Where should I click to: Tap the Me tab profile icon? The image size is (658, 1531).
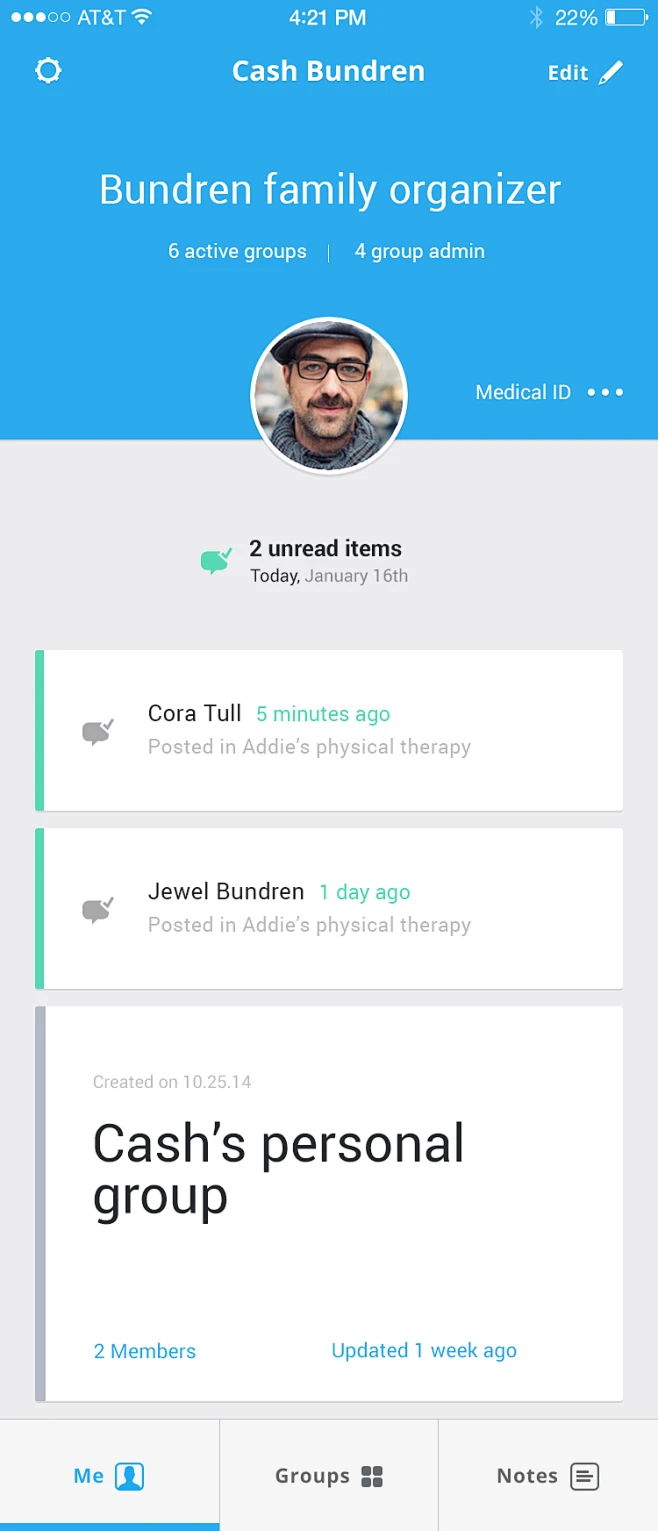tap(130, 1476)
